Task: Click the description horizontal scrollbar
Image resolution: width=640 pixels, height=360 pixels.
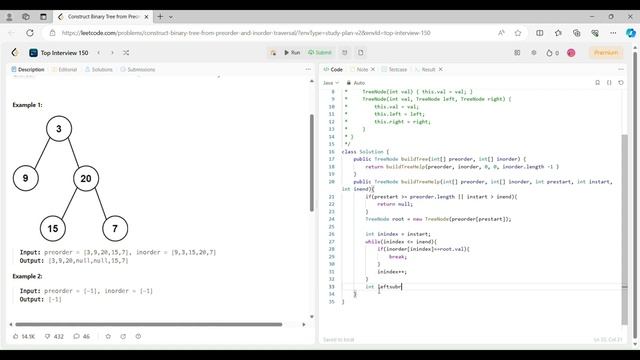Action: (x=149, y=324)
